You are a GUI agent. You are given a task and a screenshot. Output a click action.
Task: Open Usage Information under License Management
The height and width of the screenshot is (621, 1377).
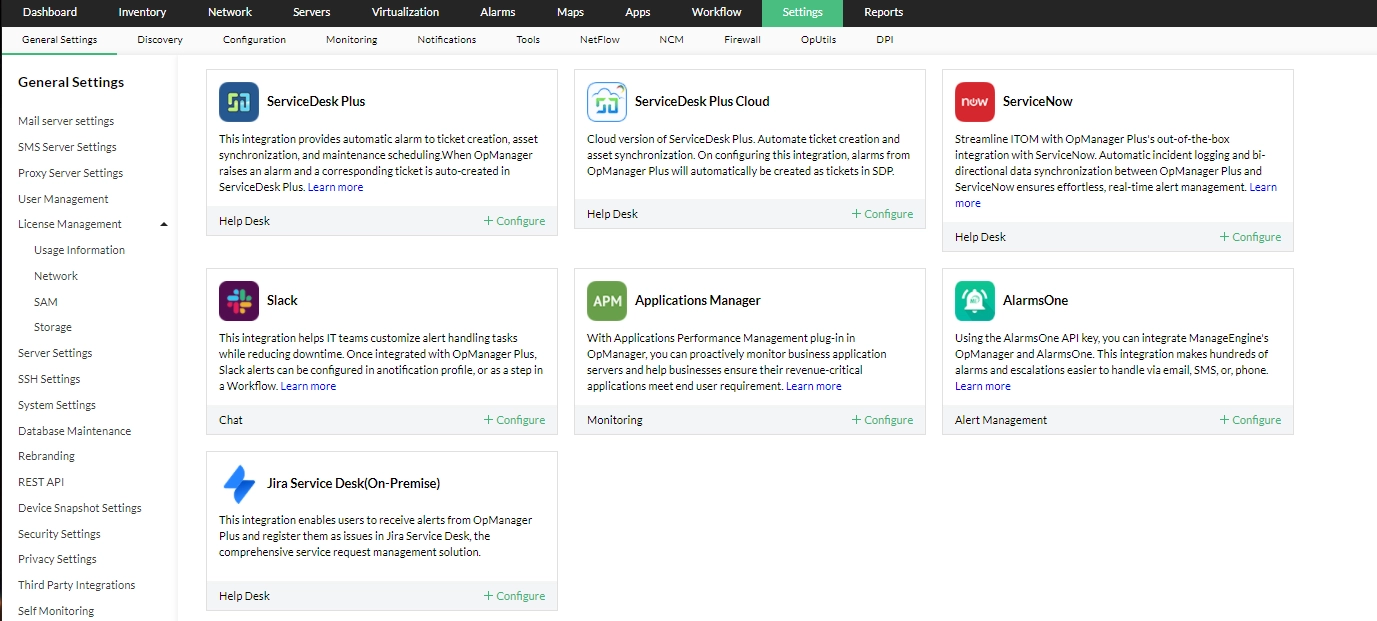(x=79, y=250)
